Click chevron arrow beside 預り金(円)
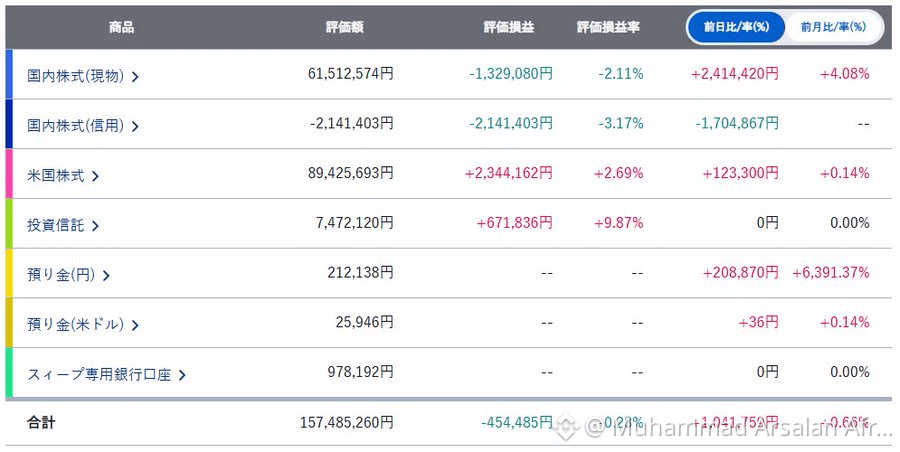This screenshot has width=900, height=452. tap(106, 276)
